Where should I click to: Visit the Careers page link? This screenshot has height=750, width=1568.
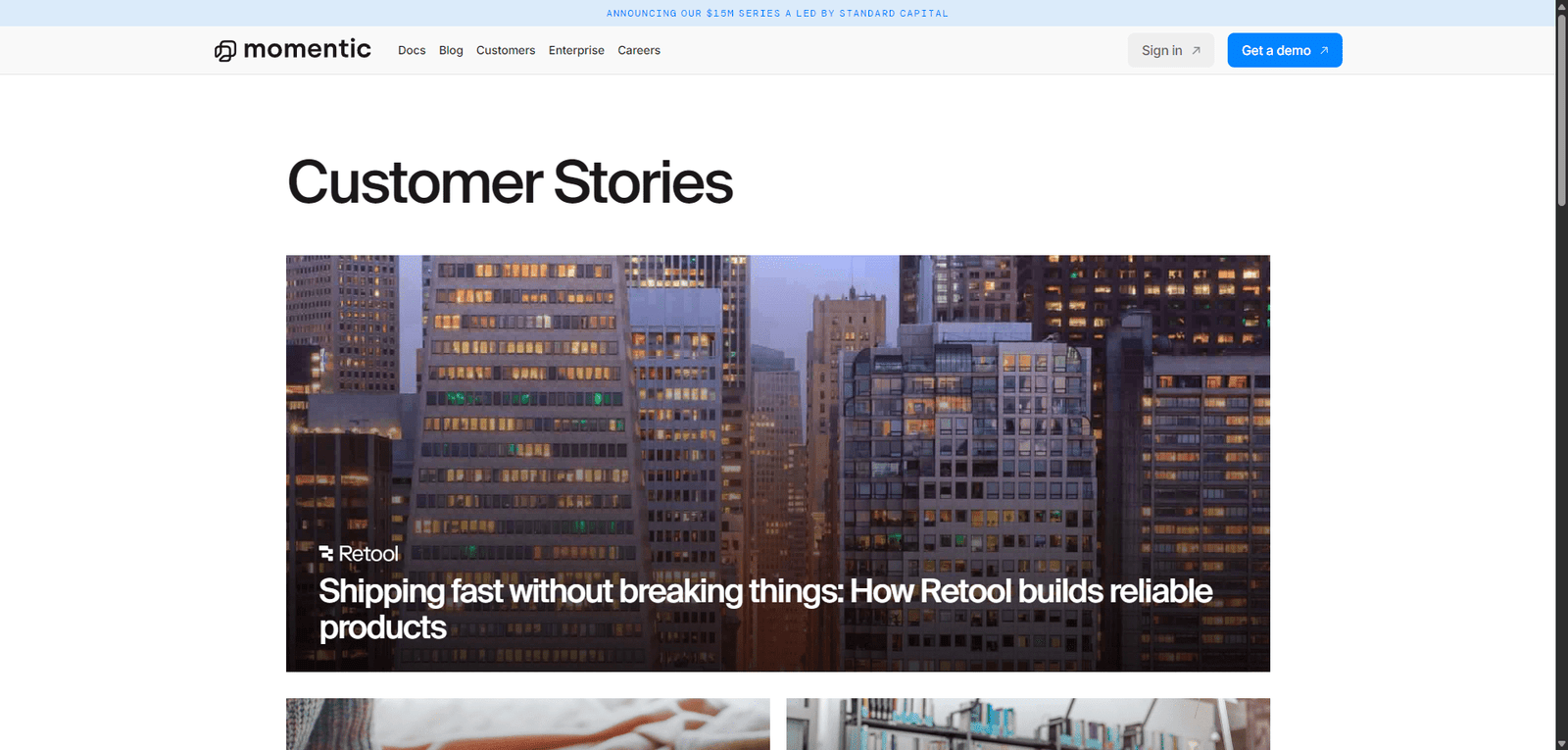[639, 51]
